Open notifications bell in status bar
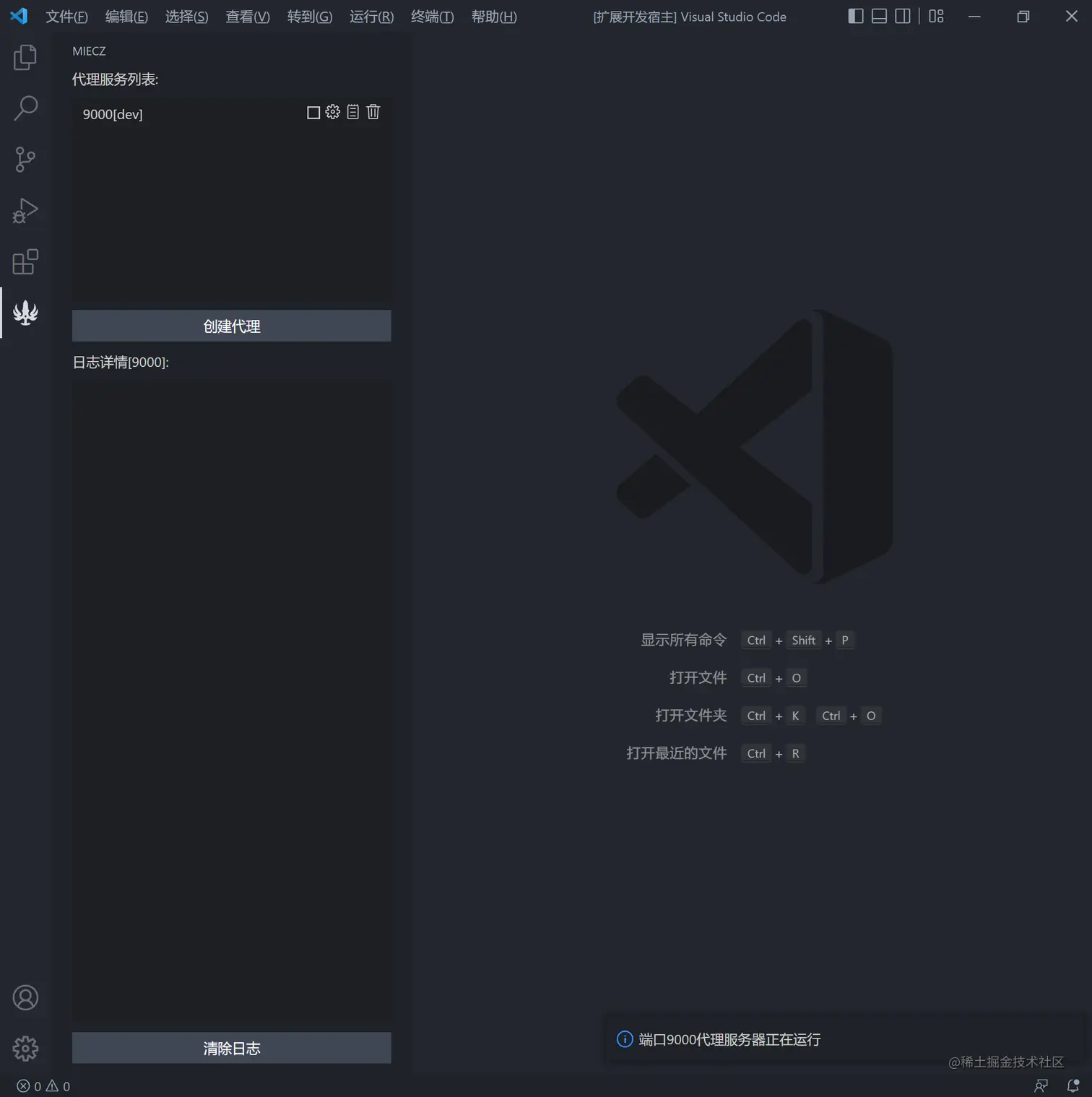1092x1097 pixels. coord(1073,1086)
